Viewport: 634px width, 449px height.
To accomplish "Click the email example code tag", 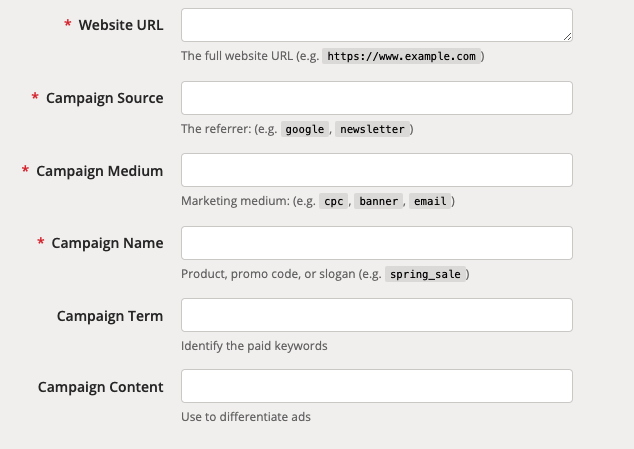I will click(430, 201).
